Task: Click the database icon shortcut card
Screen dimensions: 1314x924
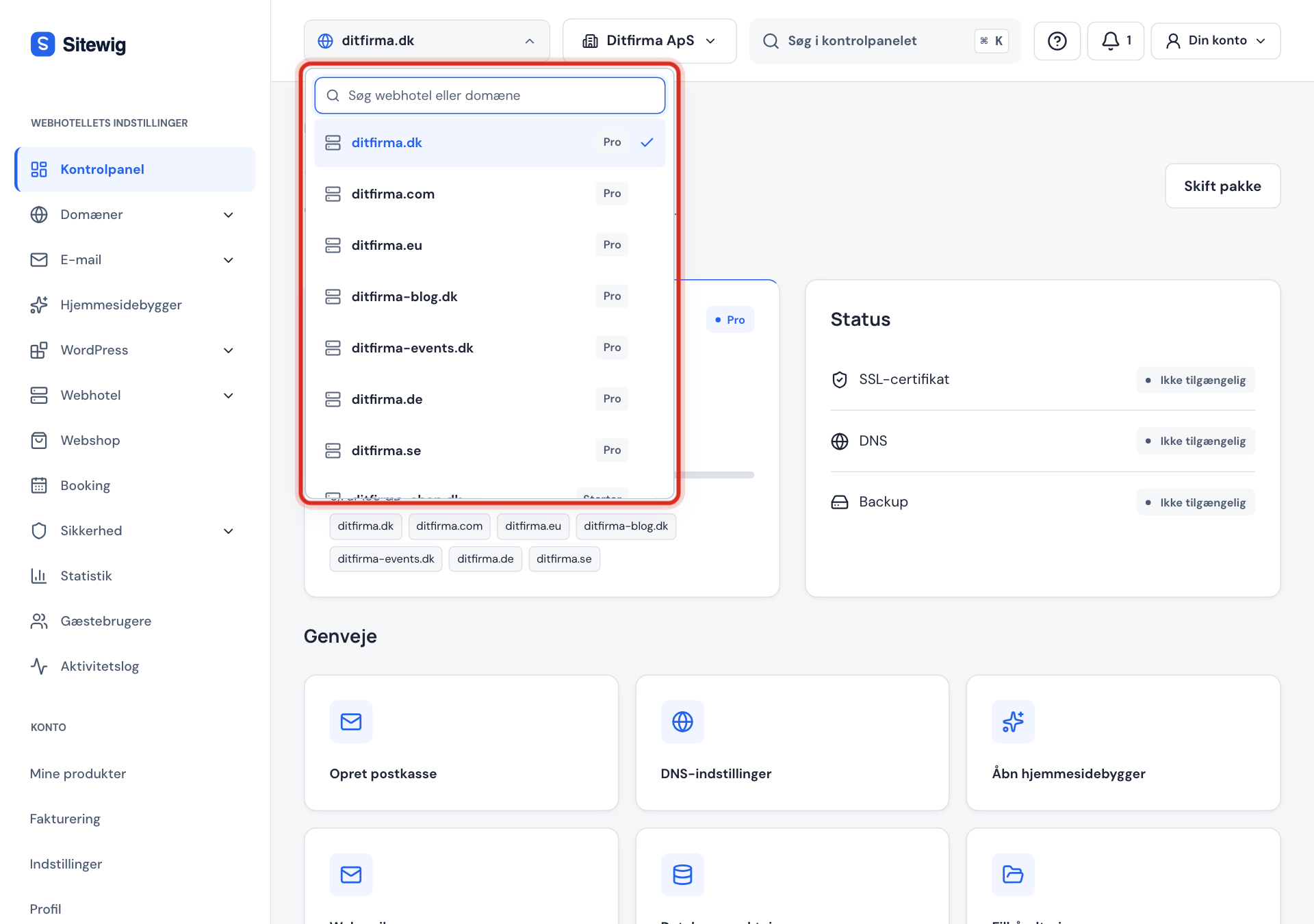Action: pyautogui.click(x=682, y=875)
